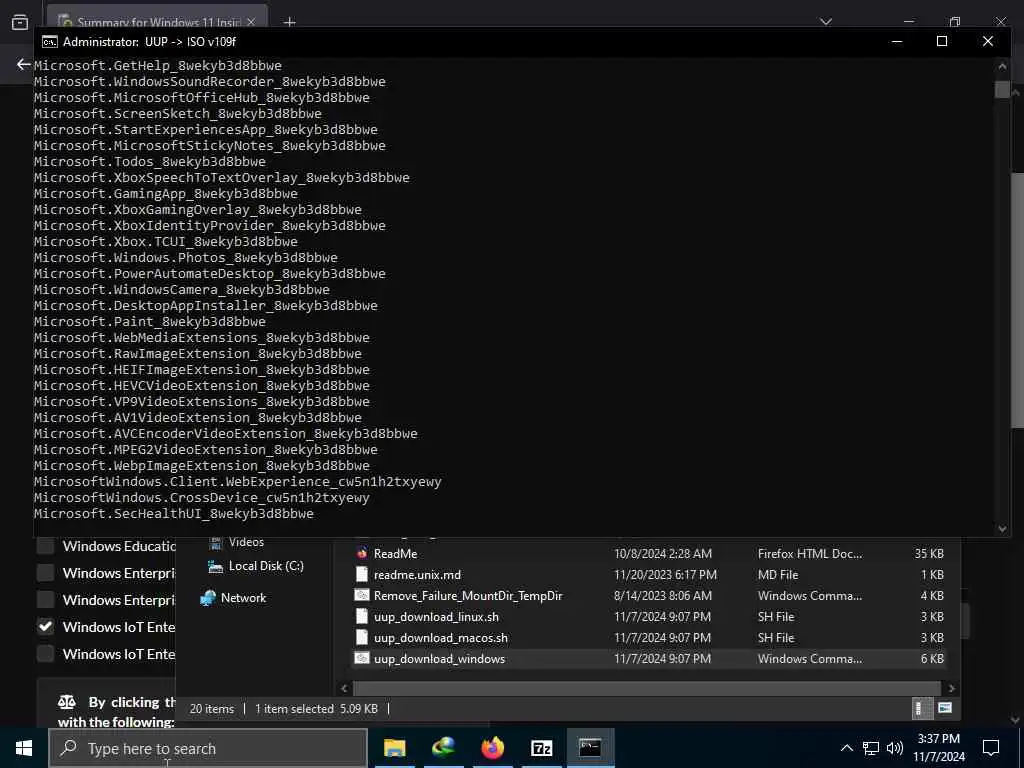Click the Firefox View icon

tap(20, 22)
